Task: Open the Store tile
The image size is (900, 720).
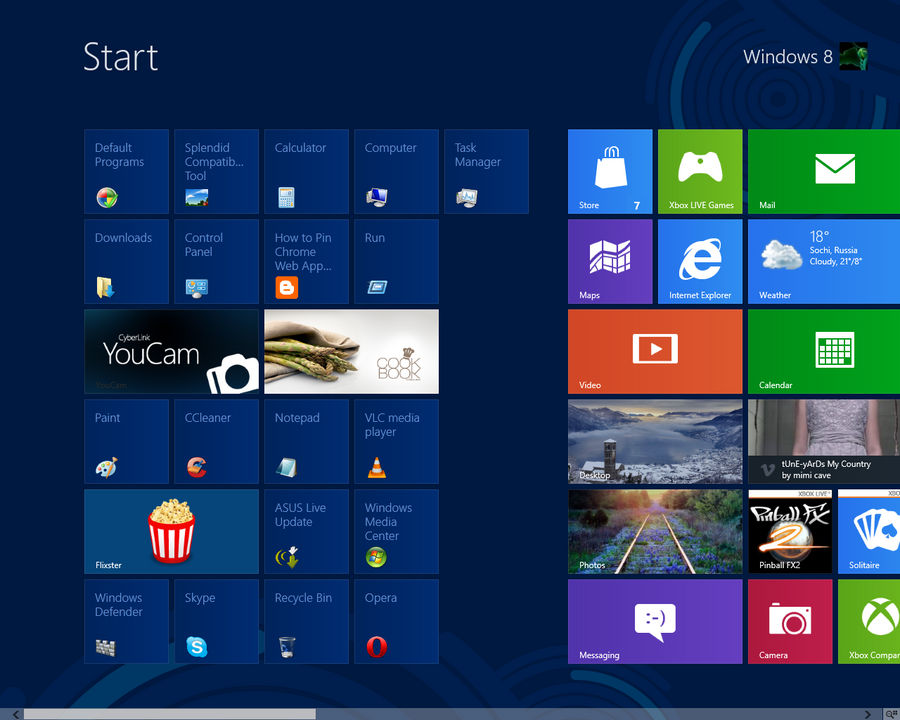Action: (610, 172)
